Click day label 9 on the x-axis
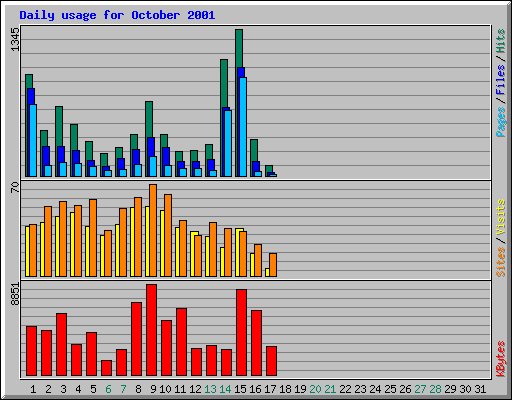This screenshot has width=512, height=400. (x=153, y=389)
